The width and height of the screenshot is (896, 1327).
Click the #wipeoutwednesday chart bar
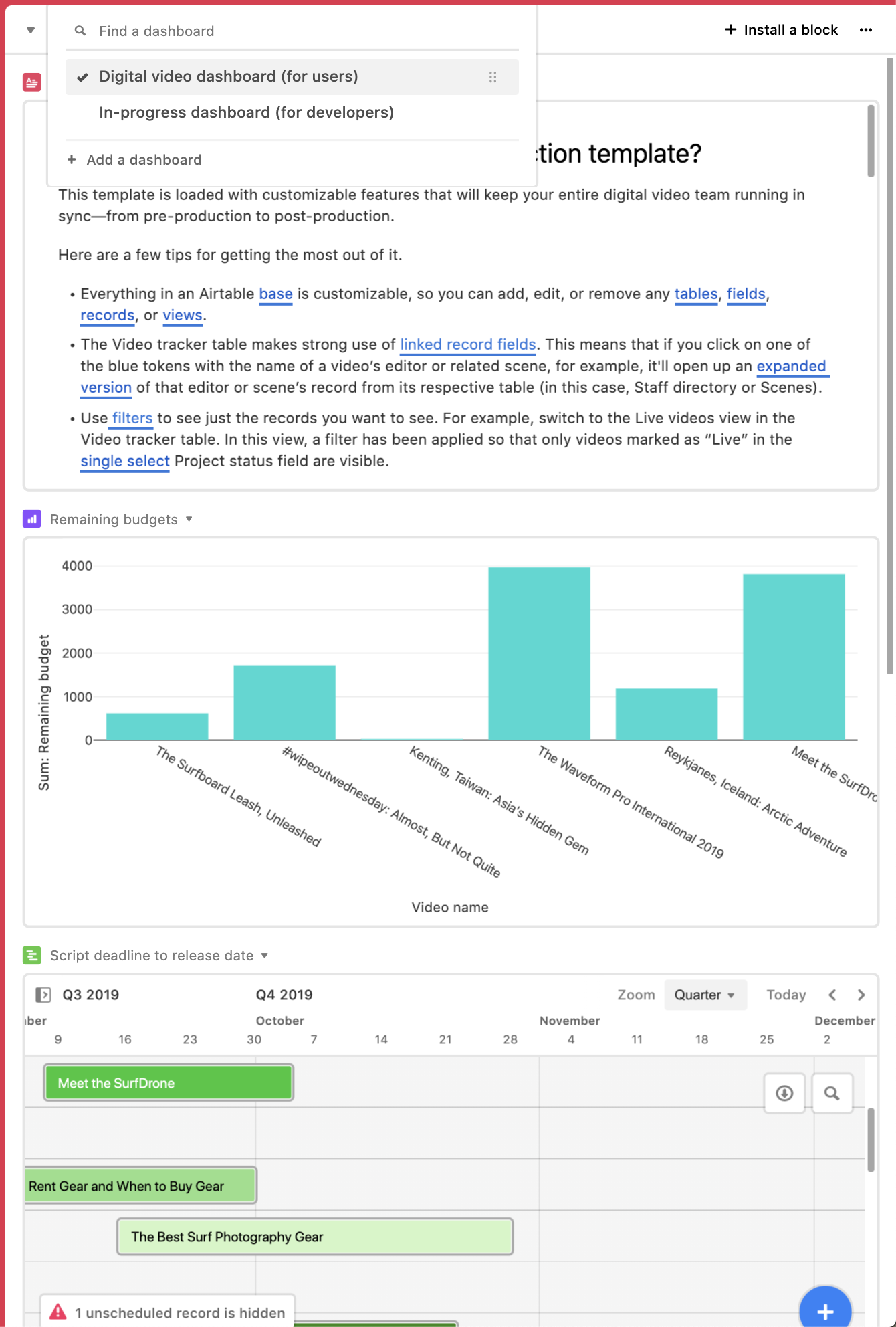coord(284,702)
